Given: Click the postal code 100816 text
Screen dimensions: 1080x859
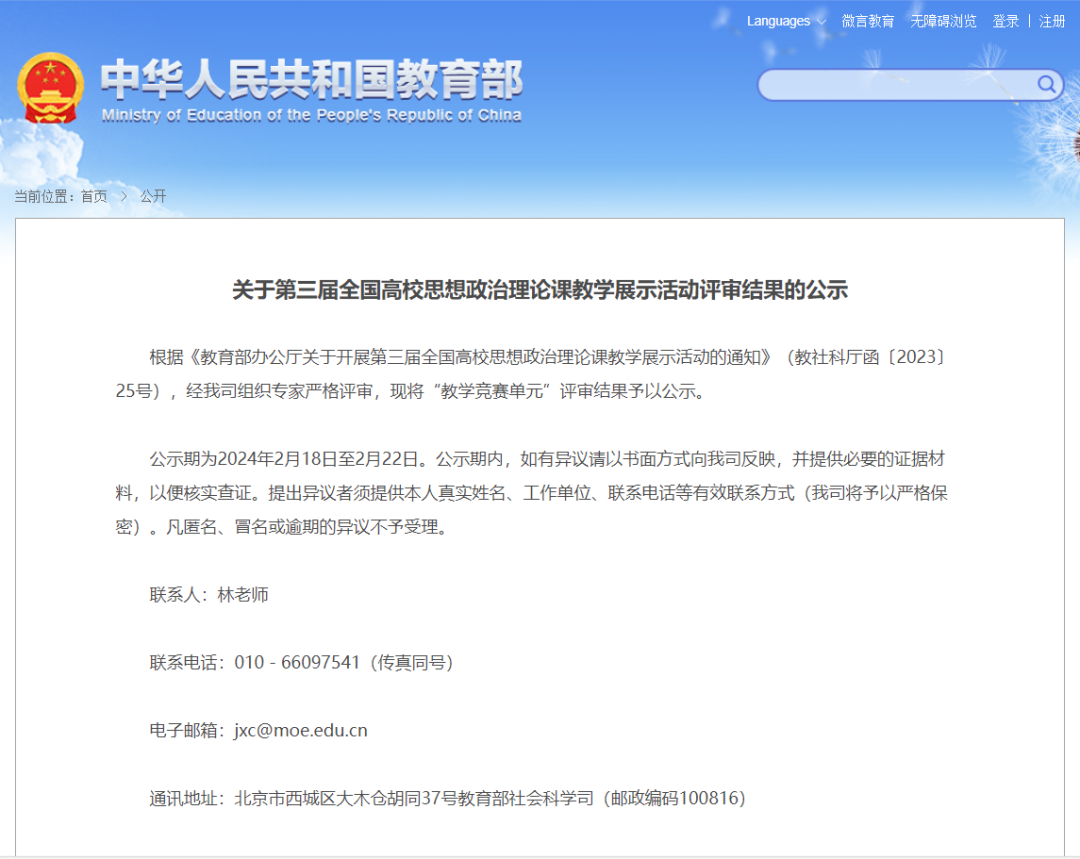Looking at the screenshot, I should (707, 798).
